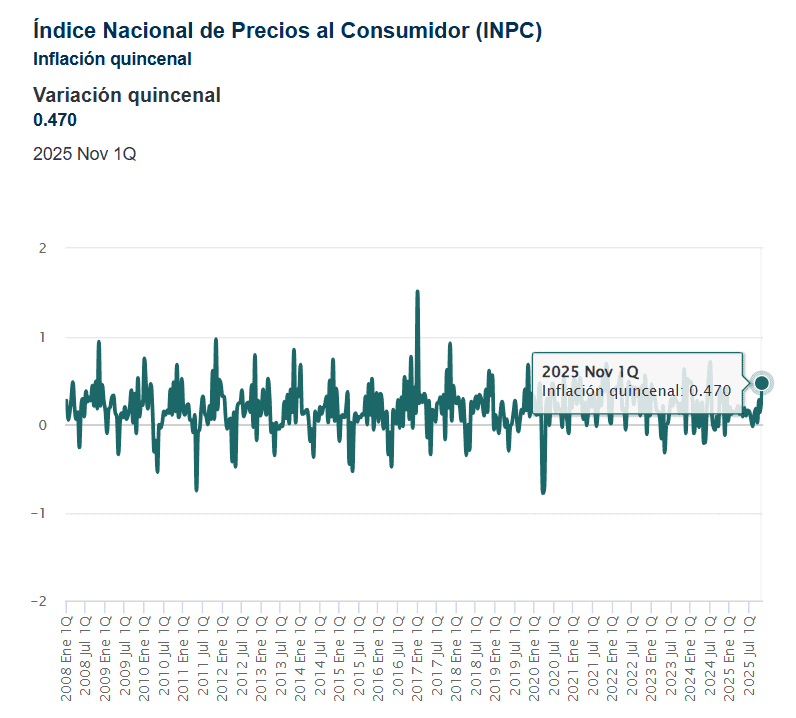This screenshot has height=718, width=796.
Task: Click the highlighted 2025 Nov 1Q data point
Action: click(x=761, y=383)
